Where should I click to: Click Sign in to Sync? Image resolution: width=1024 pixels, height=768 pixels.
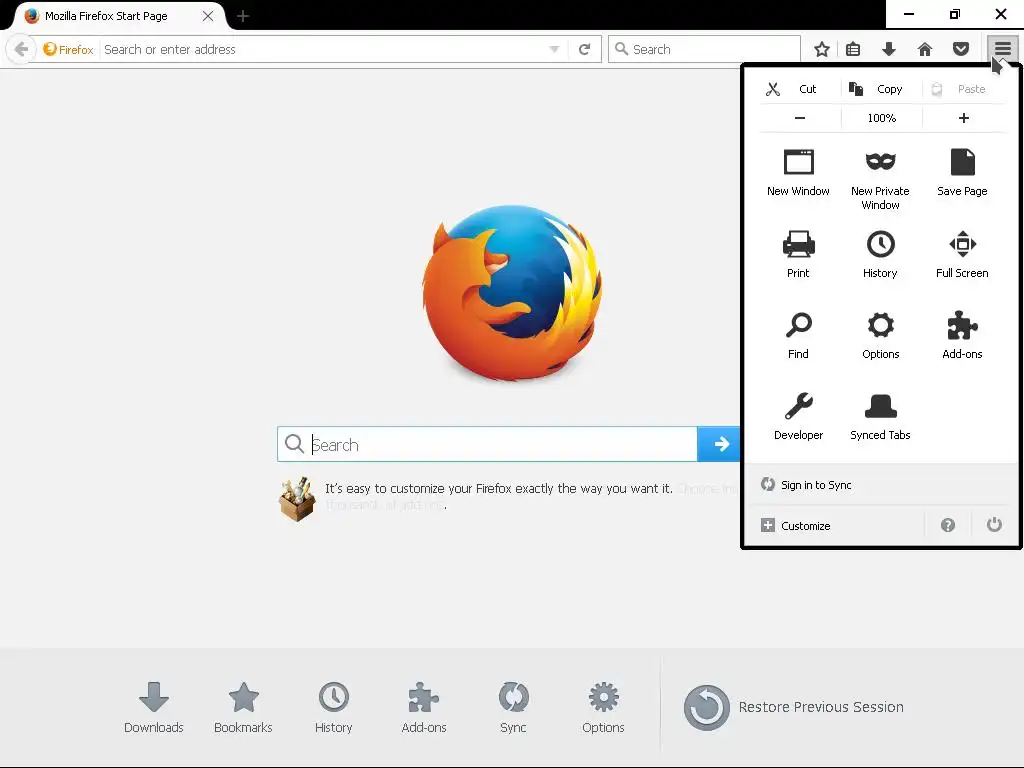point(806,485)
